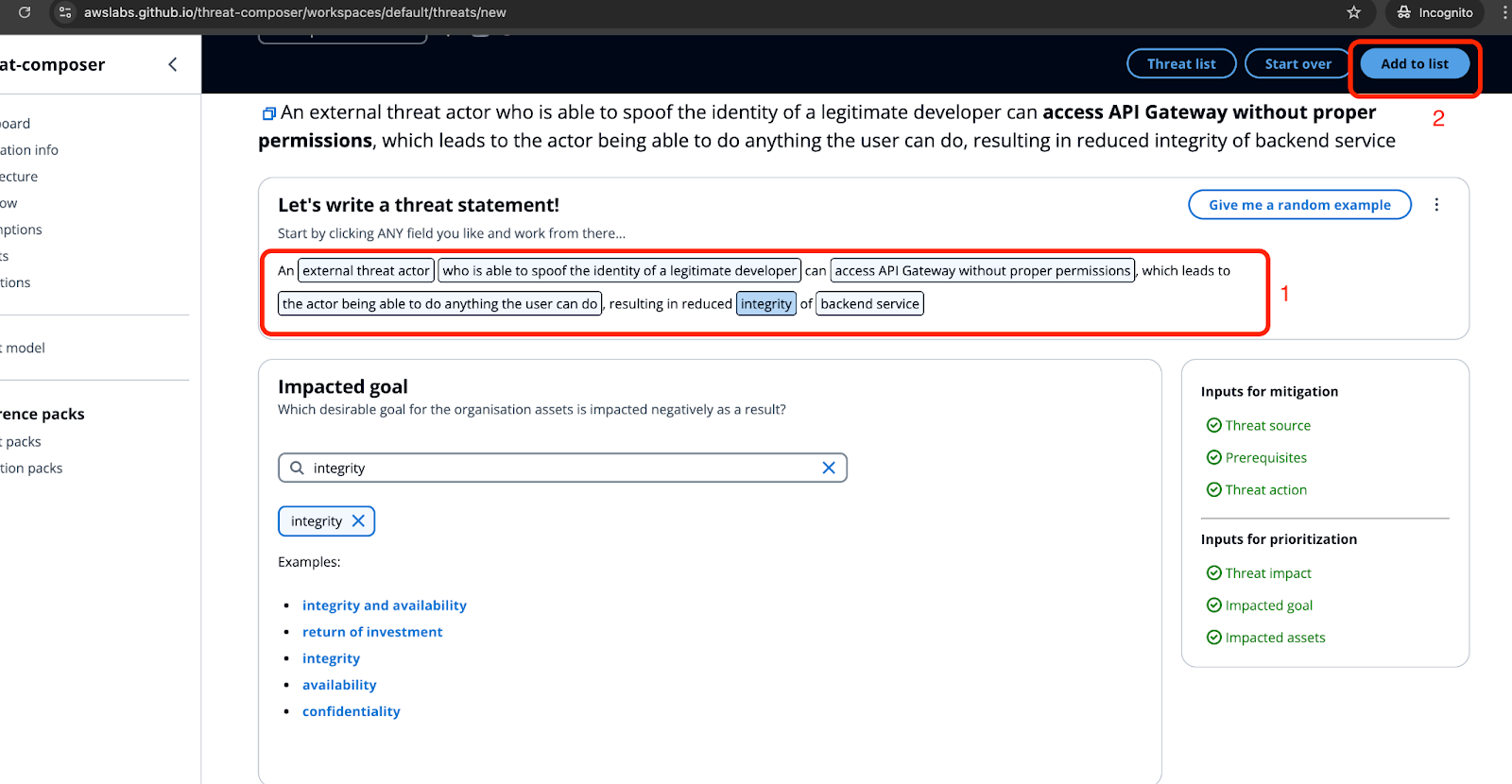1512x784 pixels.
Task: Remove the integrity tag with X
Action: click(358, 520)
